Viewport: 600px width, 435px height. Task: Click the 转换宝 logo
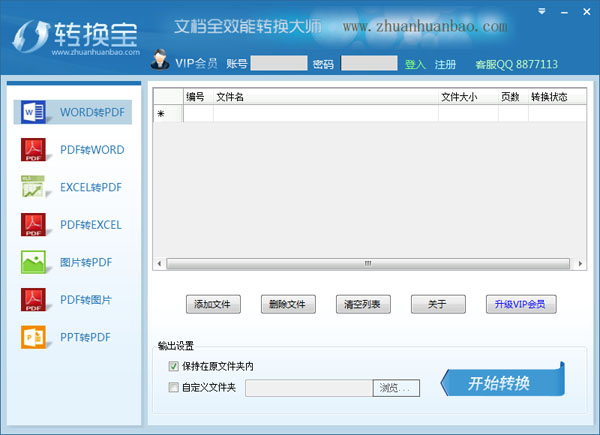pos(75,37)
